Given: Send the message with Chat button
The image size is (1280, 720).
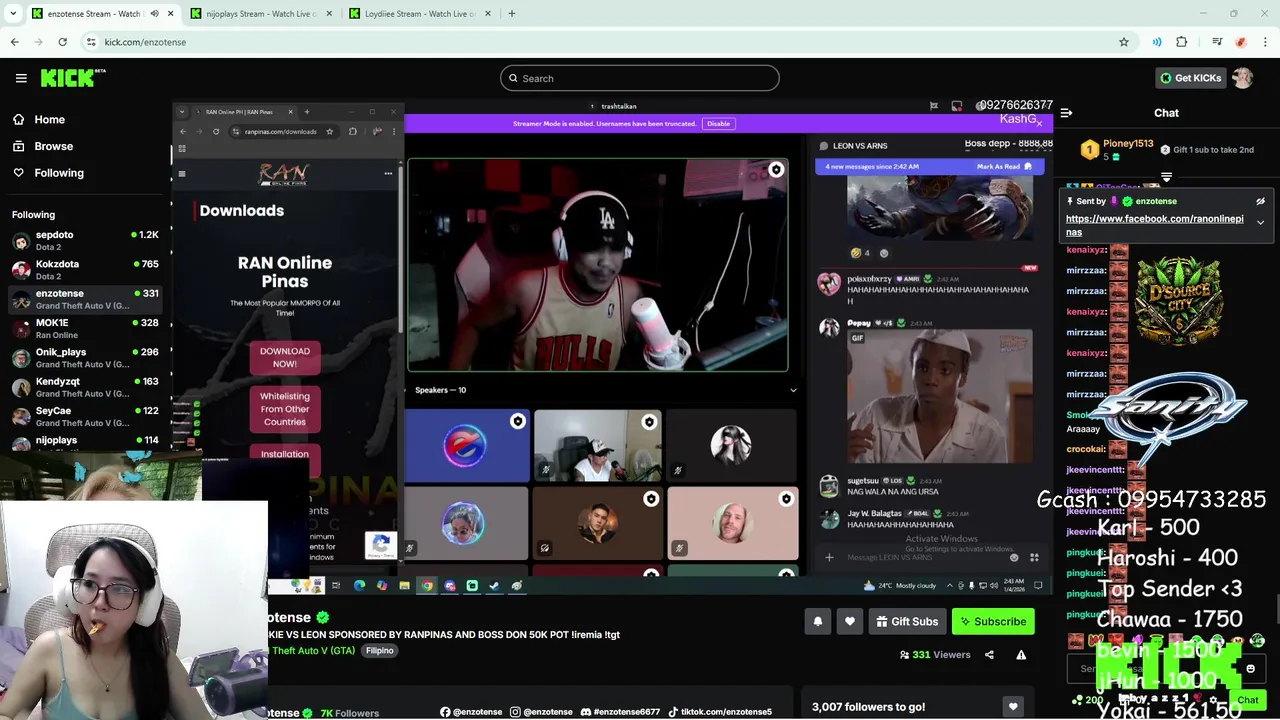Looking at the screenshot, I should (x=1247, y=700).
